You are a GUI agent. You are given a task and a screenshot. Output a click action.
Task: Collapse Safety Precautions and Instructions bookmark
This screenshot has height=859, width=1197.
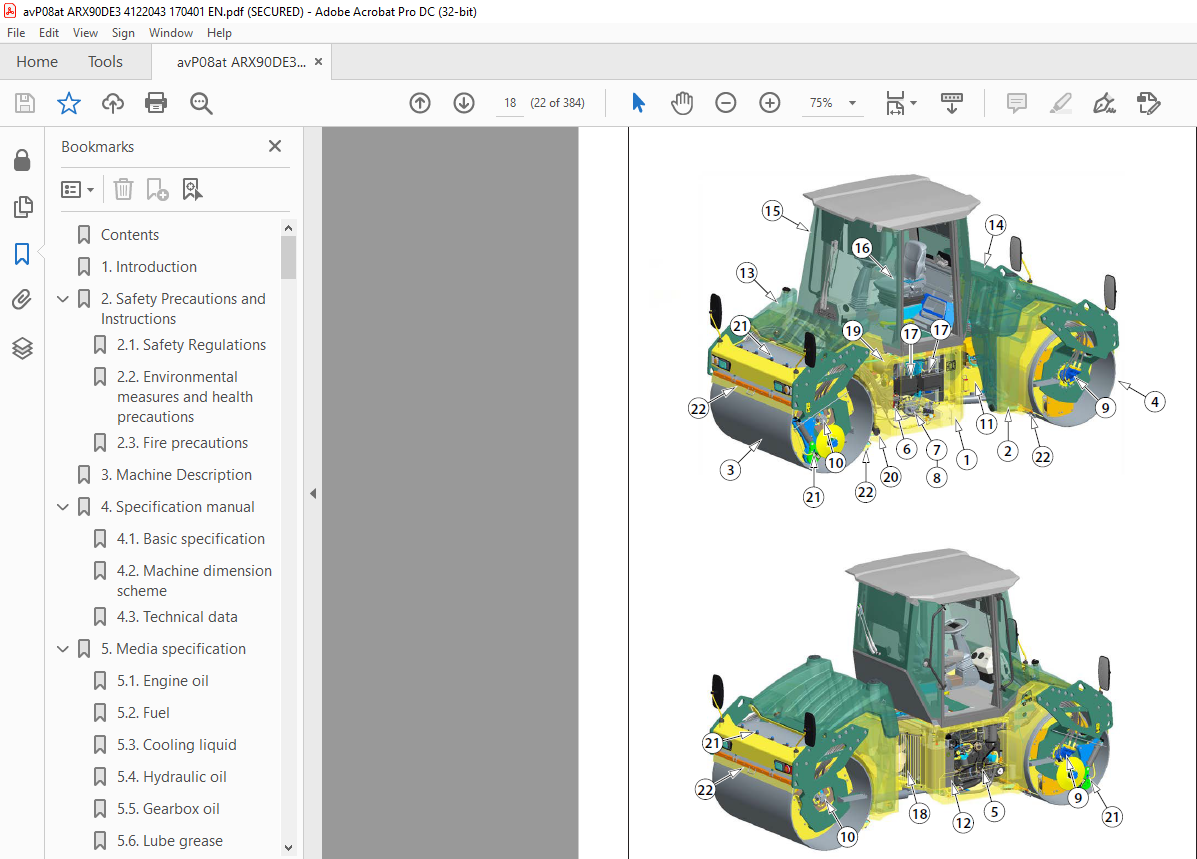click(63, 299)
